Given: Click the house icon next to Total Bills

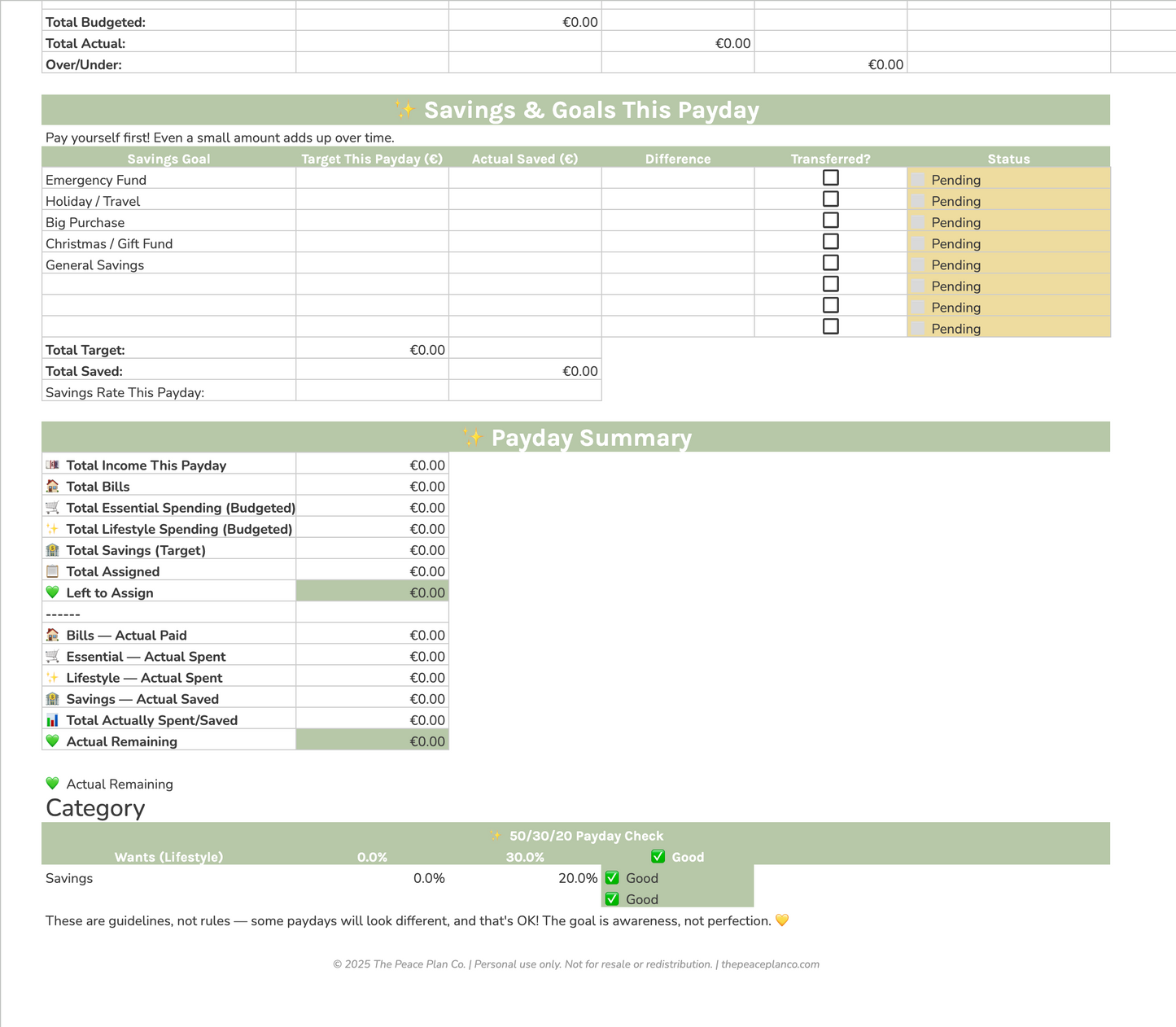Looking at the screenshot, I should point(53,486).
